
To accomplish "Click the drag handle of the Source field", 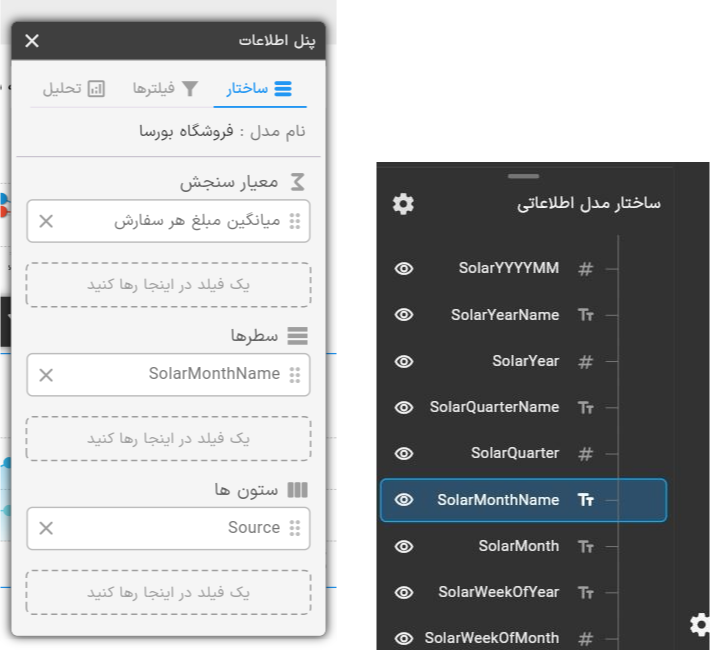I will (x=295, y=528).
